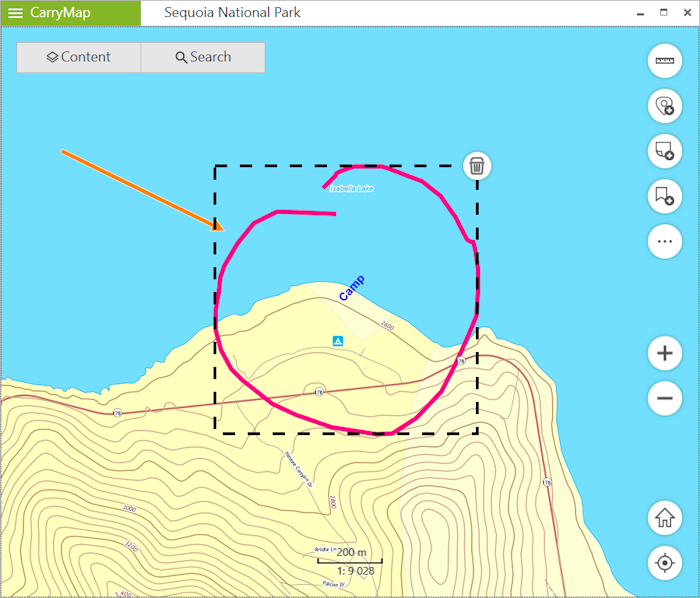The image size is (700, 598).
Task: Open the three-dots more options button
Action: point(665,241)
